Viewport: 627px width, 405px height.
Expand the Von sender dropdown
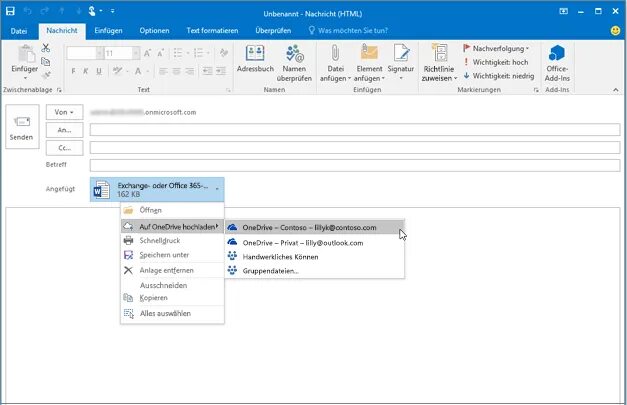[64, 112]
